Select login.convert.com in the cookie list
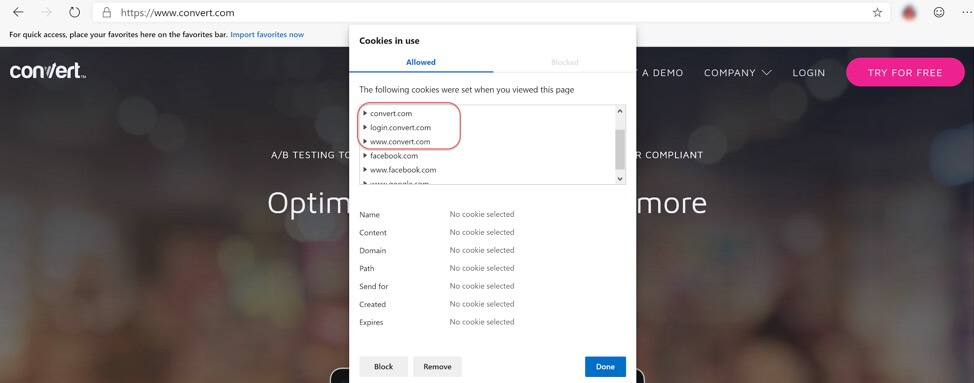 [400, 127]
